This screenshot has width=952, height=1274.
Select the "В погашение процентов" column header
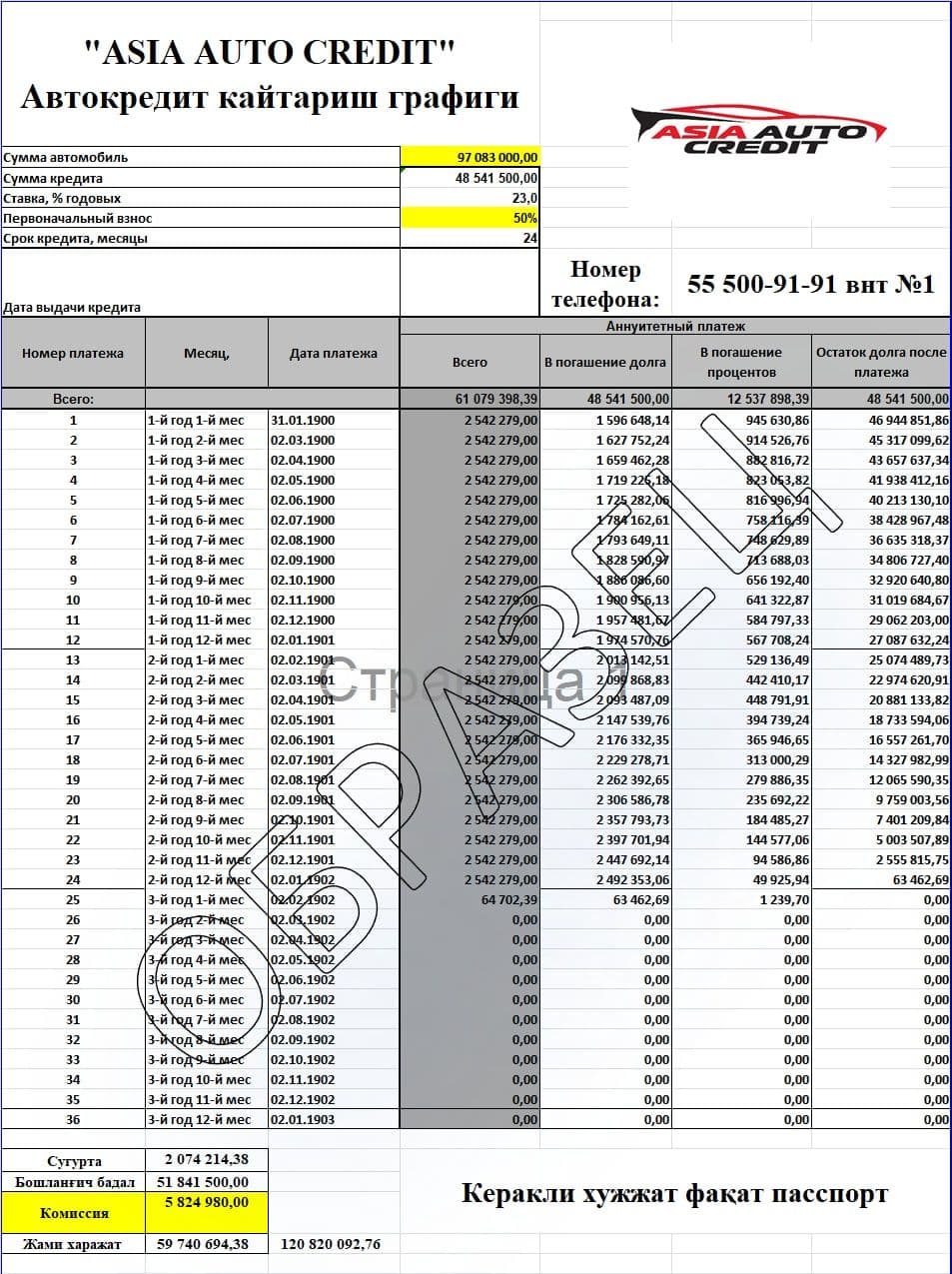(741, 362)
